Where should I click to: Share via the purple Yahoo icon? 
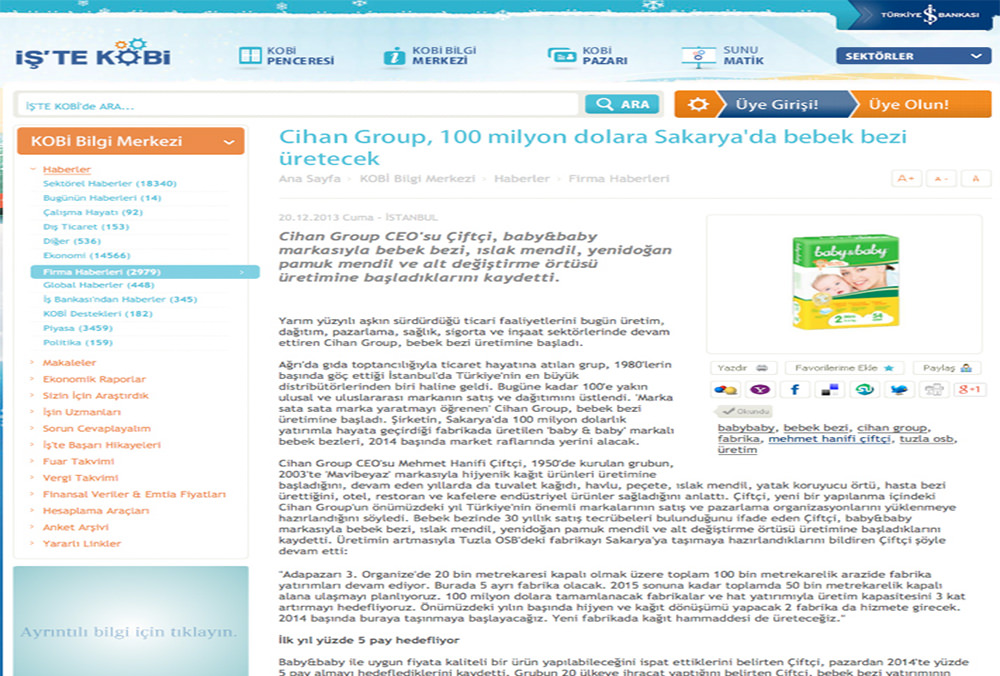760,390
